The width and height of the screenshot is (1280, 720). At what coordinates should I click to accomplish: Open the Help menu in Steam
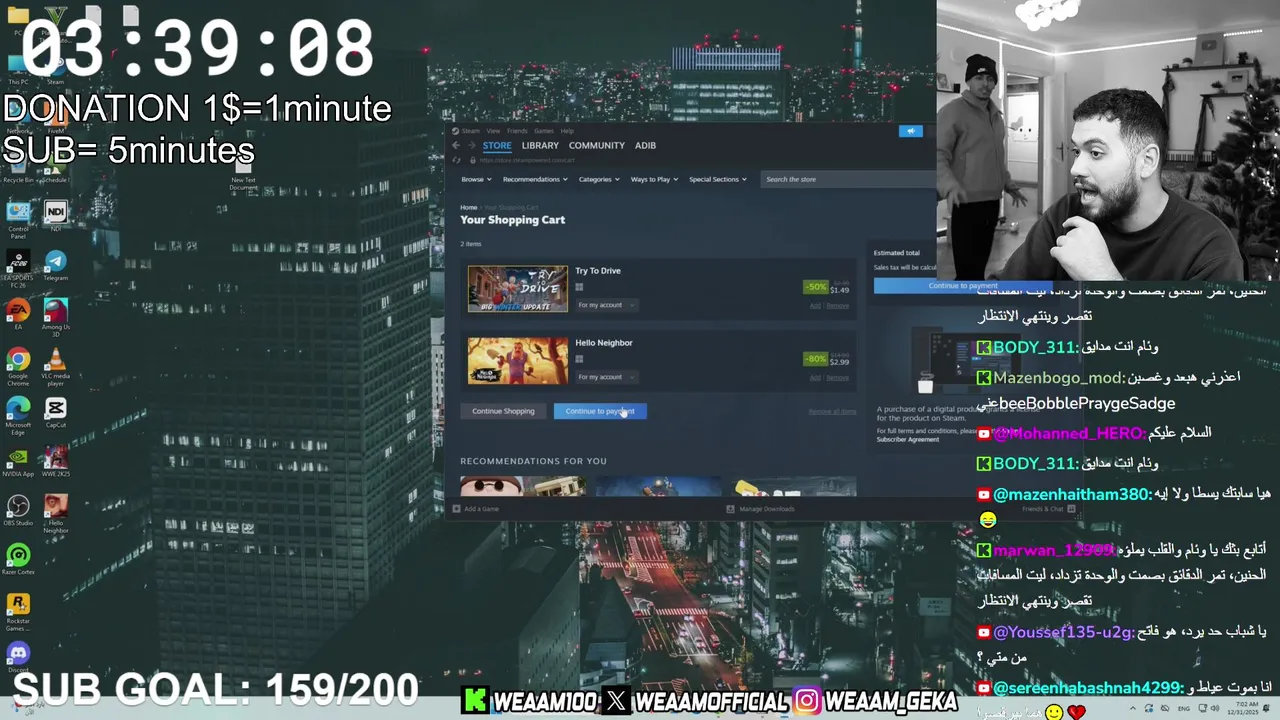[x=567, y=131]
